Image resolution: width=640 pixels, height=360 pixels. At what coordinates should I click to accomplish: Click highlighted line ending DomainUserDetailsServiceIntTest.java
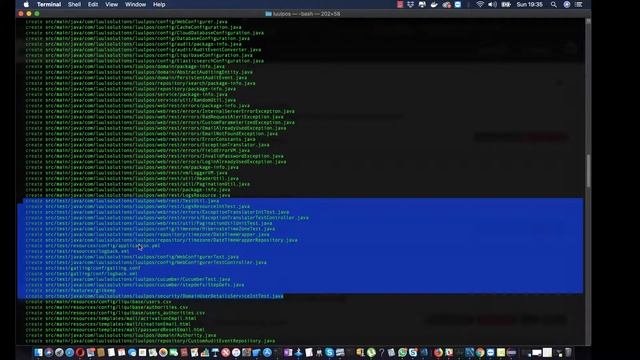pyautogui.click(x=154, y=296)
